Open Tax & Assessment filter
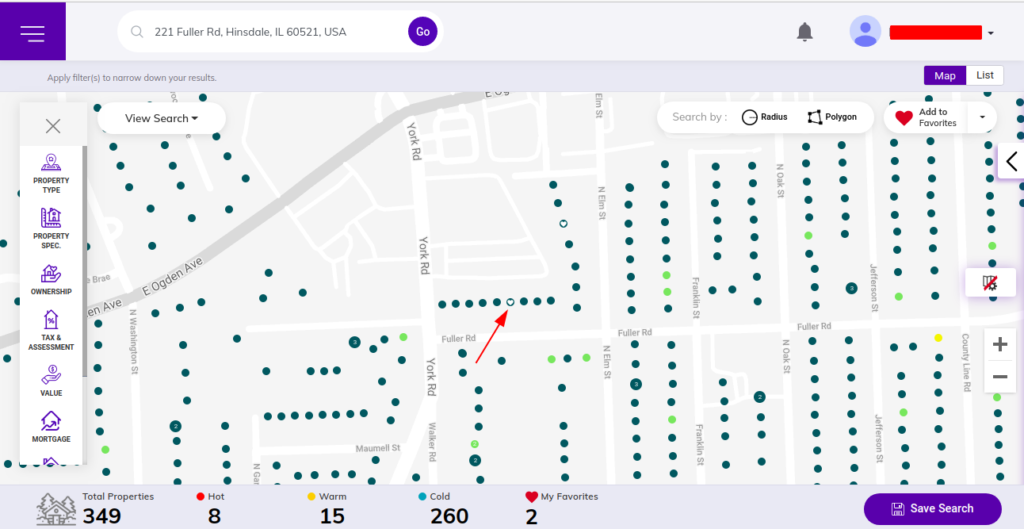 click(x=51, y=331)
